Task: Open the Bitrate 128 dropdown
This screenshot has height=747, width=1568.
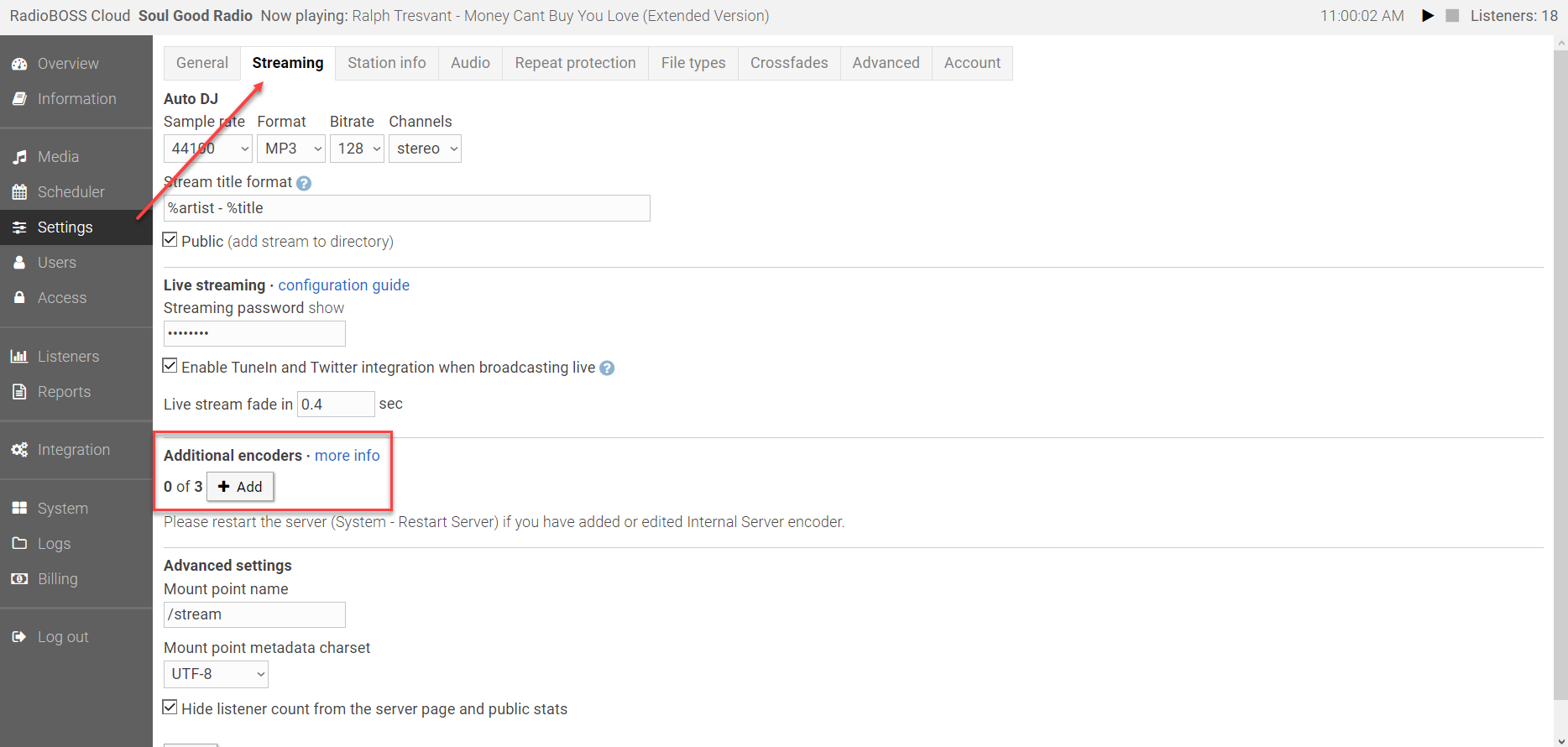Action: point(357,149)
